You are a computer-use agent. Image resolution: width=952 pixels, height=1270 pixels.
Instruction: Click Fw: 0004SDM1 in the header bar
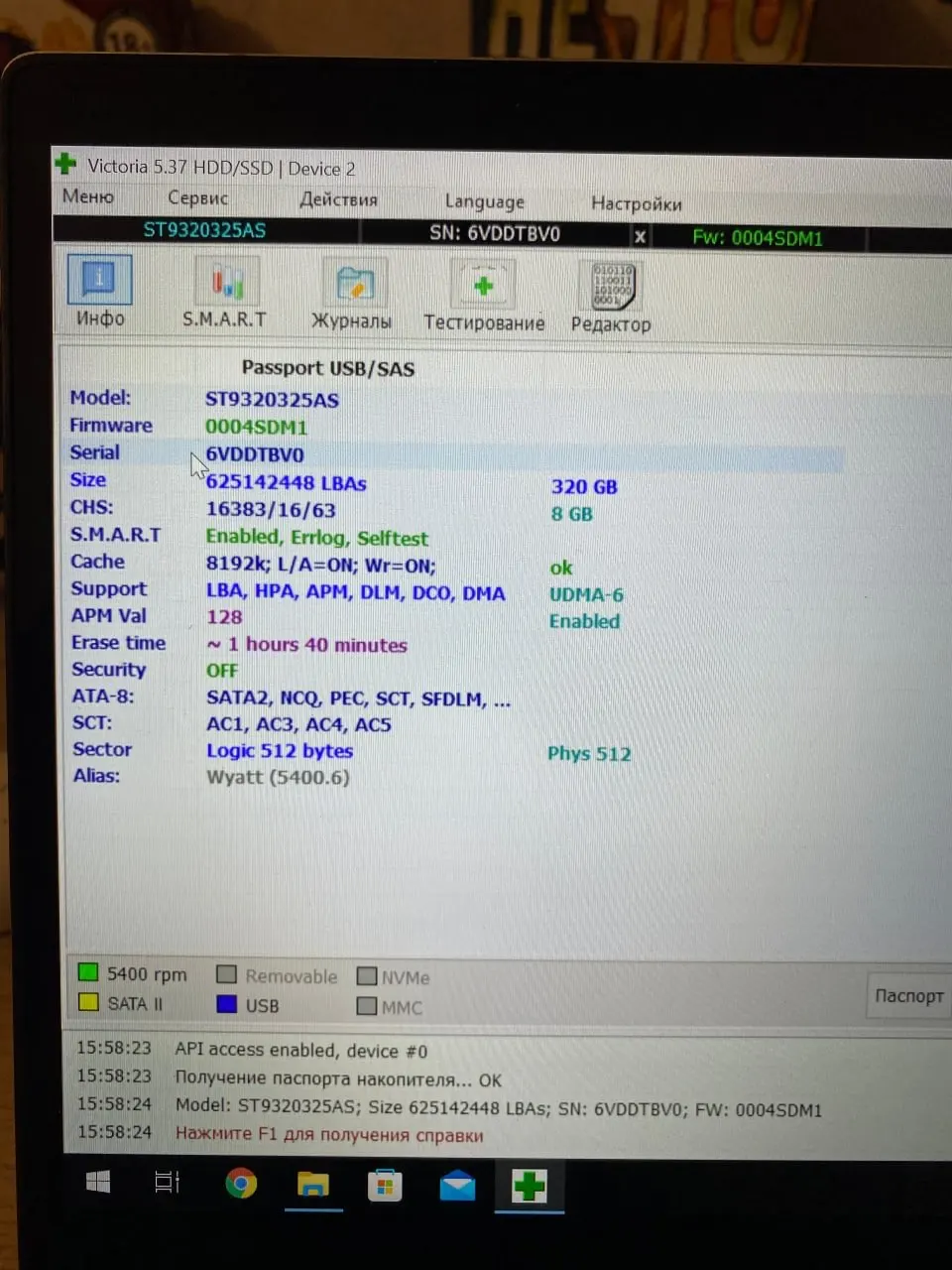click(757, 238)
